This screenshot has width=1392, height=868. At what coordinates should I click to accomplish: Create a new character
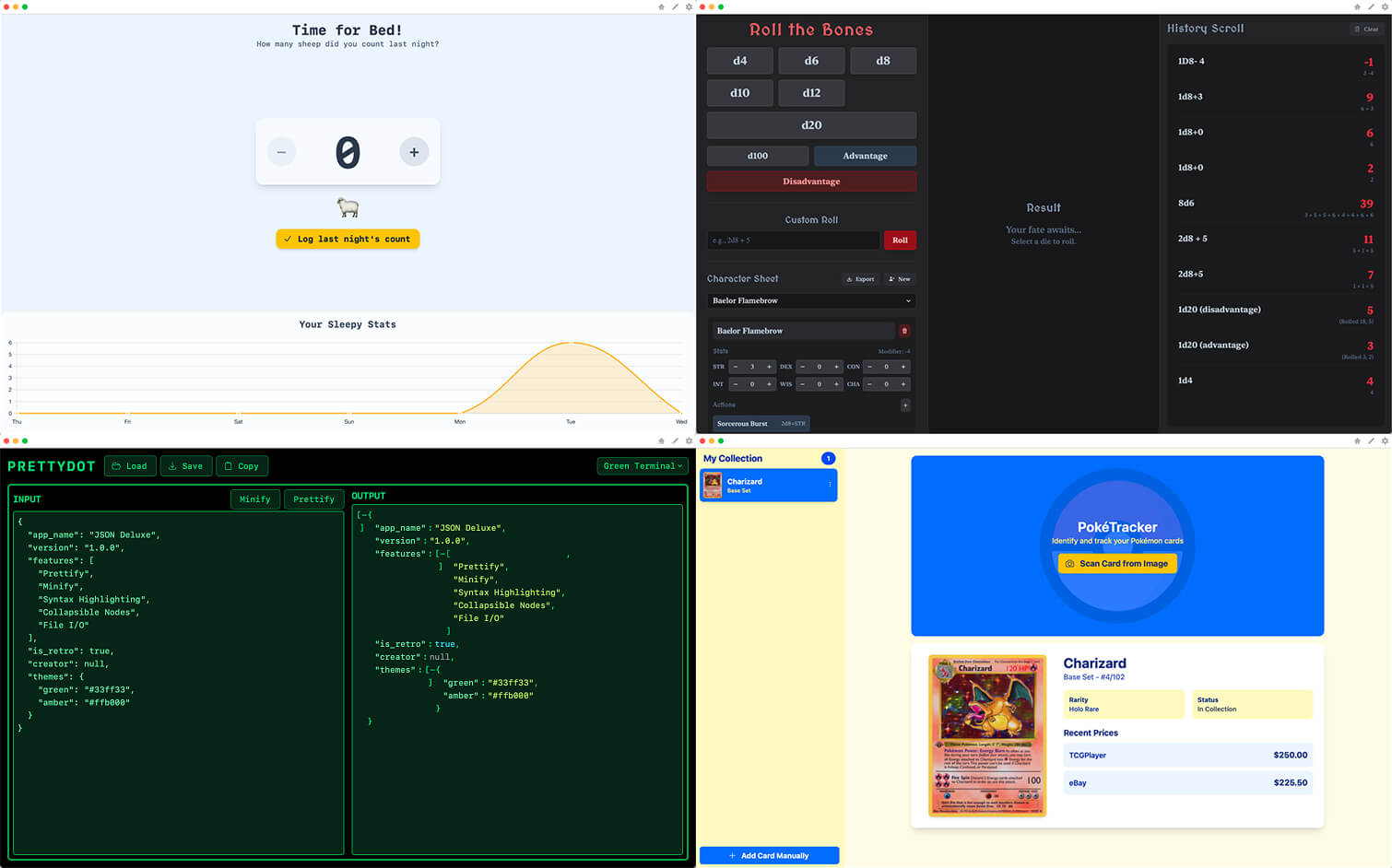click(x=898, y=278)
